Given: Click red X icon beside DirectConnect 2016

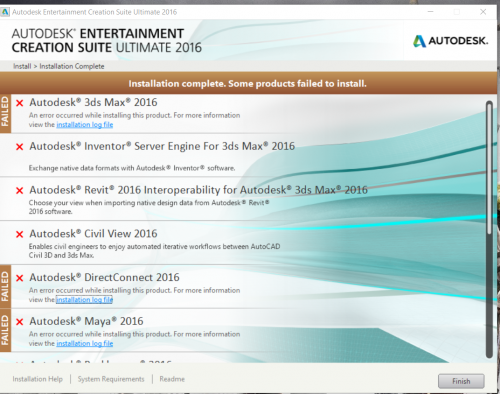Looking at the screenshot, I should pos(20,278).
